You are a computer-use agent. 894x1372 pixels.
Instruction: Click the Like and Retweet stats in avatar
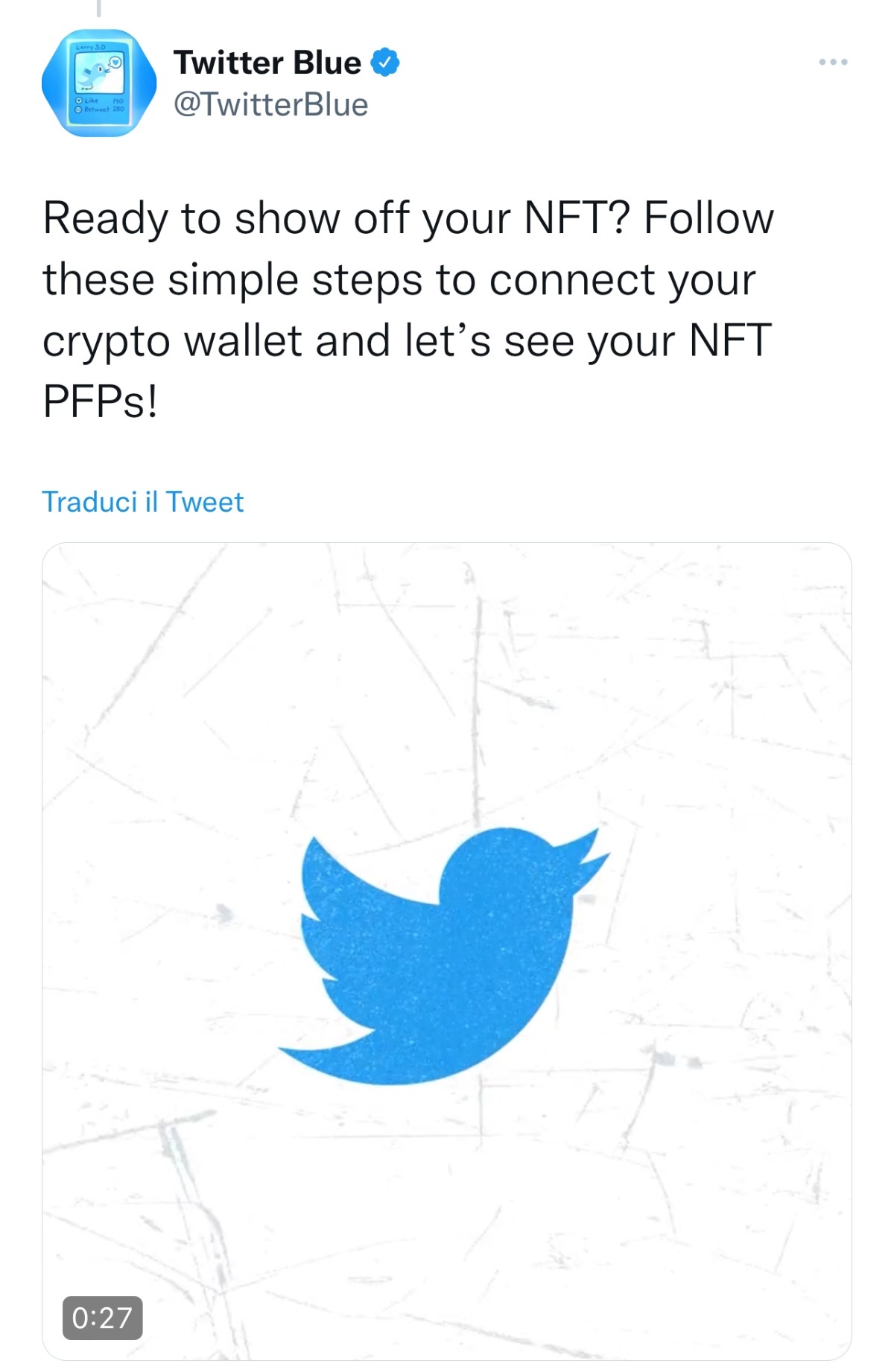click(99, 104)
